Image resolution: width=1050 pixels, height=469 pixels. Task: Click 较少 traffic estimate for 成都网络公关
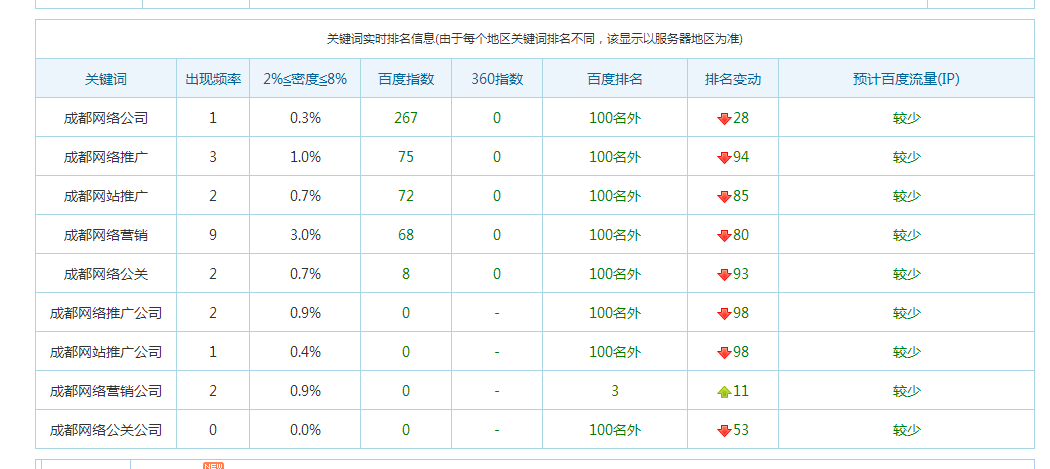tap(906, 274)
